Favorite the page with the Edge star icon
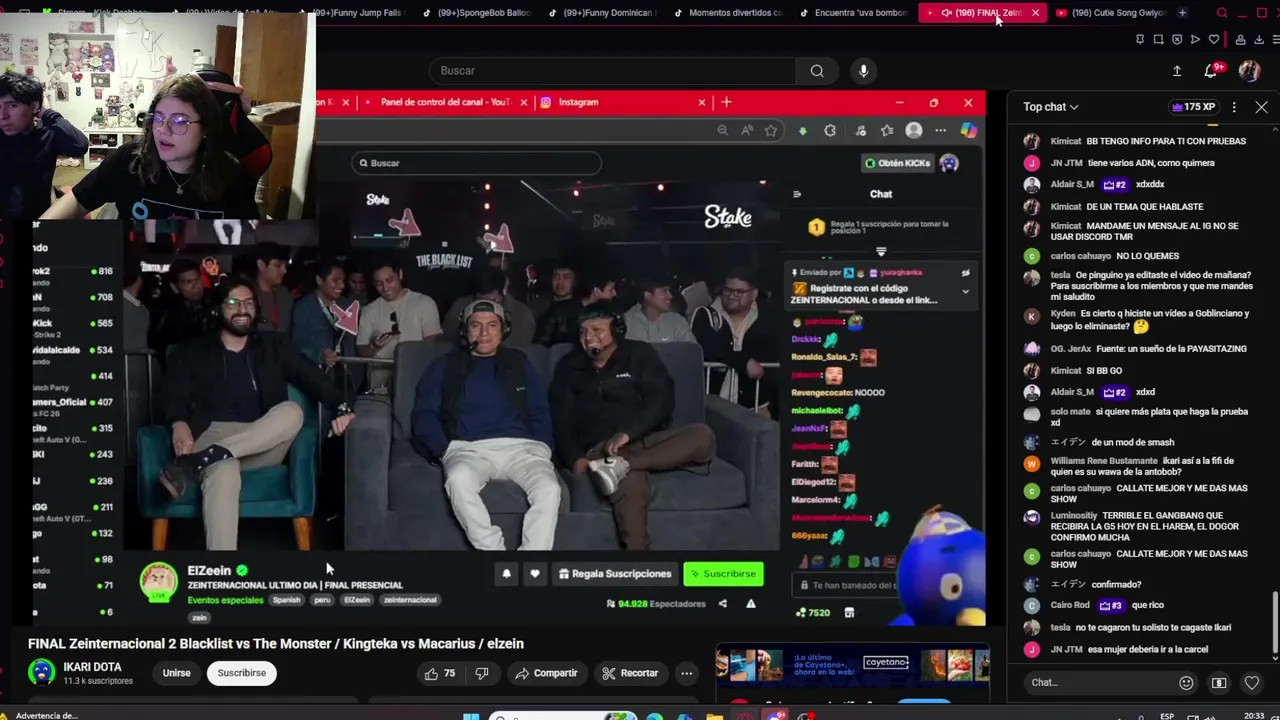 pos(771,131)
